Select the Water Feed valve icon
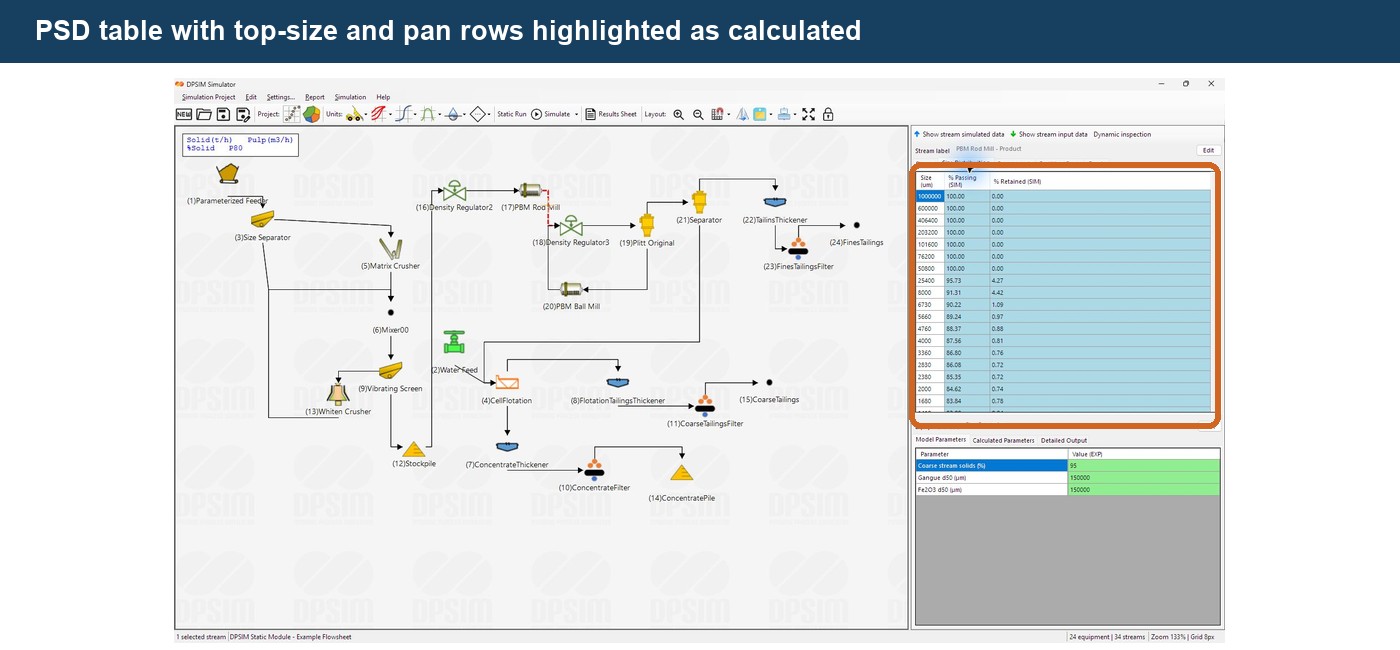Screen dimensions: 1400x650 pos(455,343)
